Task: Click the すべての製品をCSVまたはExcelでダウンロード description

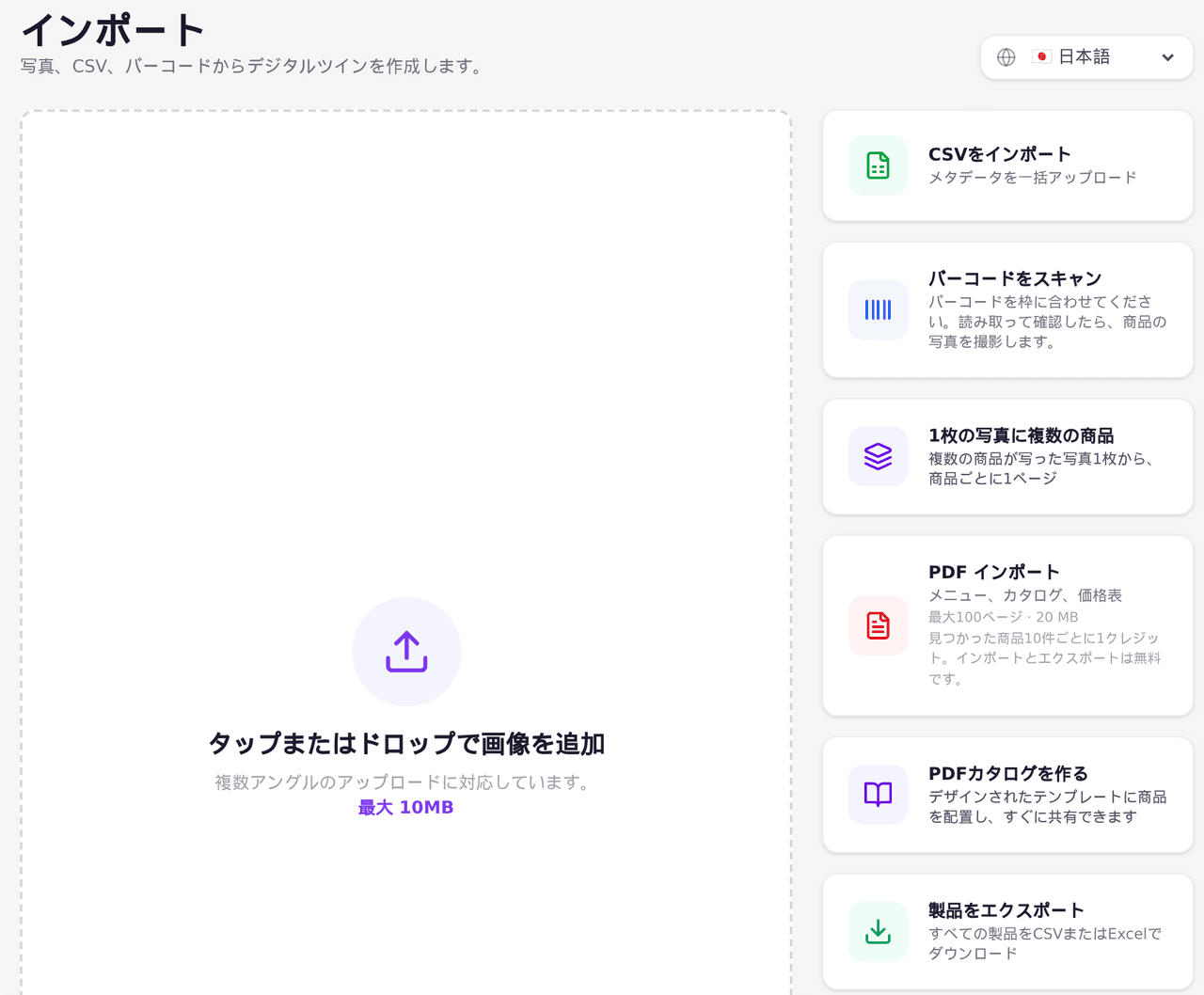Action: pyautogui.click(x=1045, y=943)
